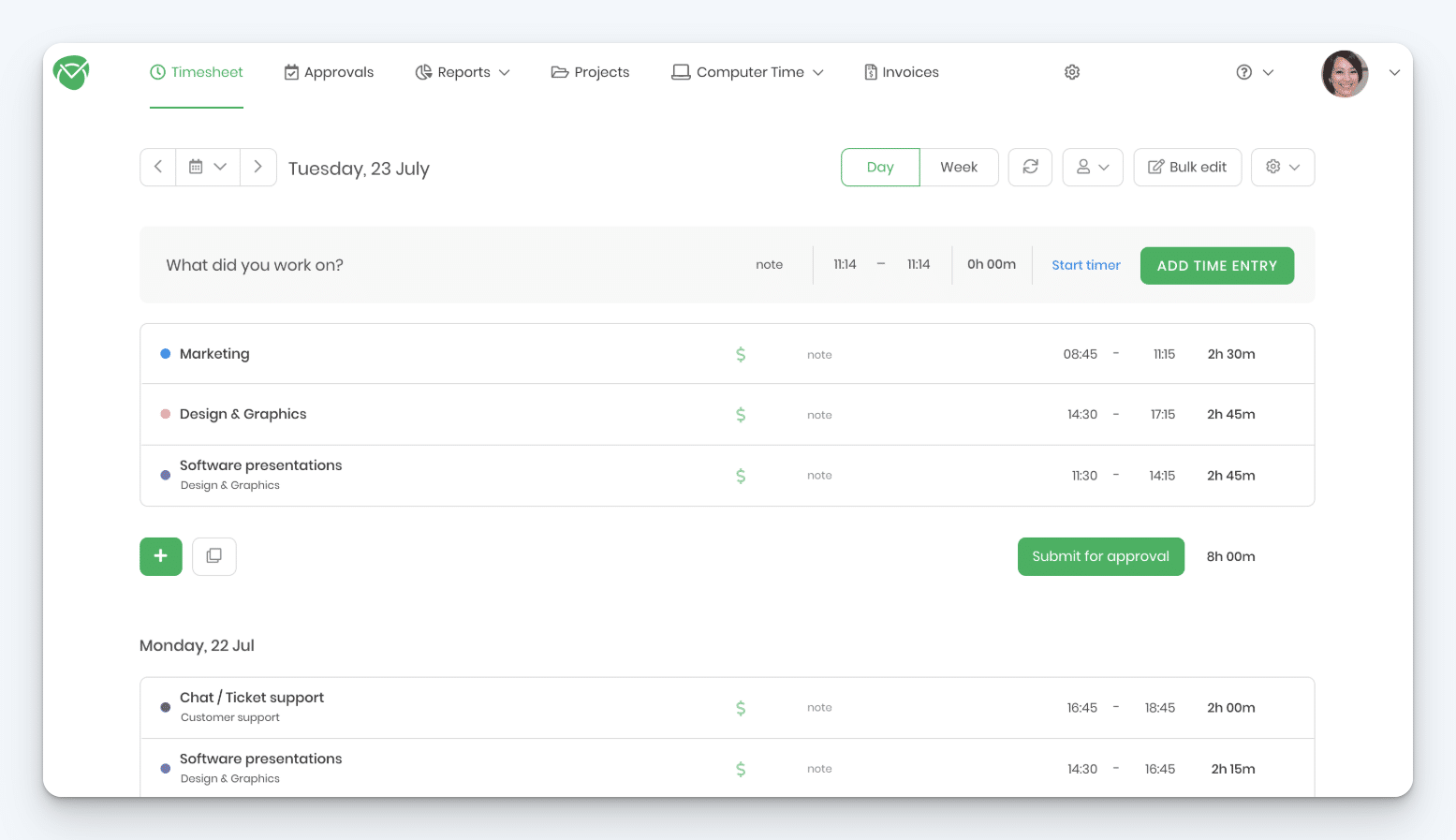
Task: Go to the next day with the arrow
Action: pyautogui.click(x=258, y=166)
